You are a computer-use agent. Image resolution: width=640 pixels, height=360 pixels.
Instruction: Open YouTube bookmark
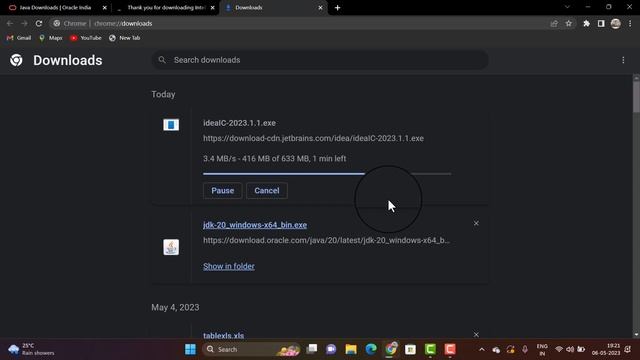tap(86, 38)
